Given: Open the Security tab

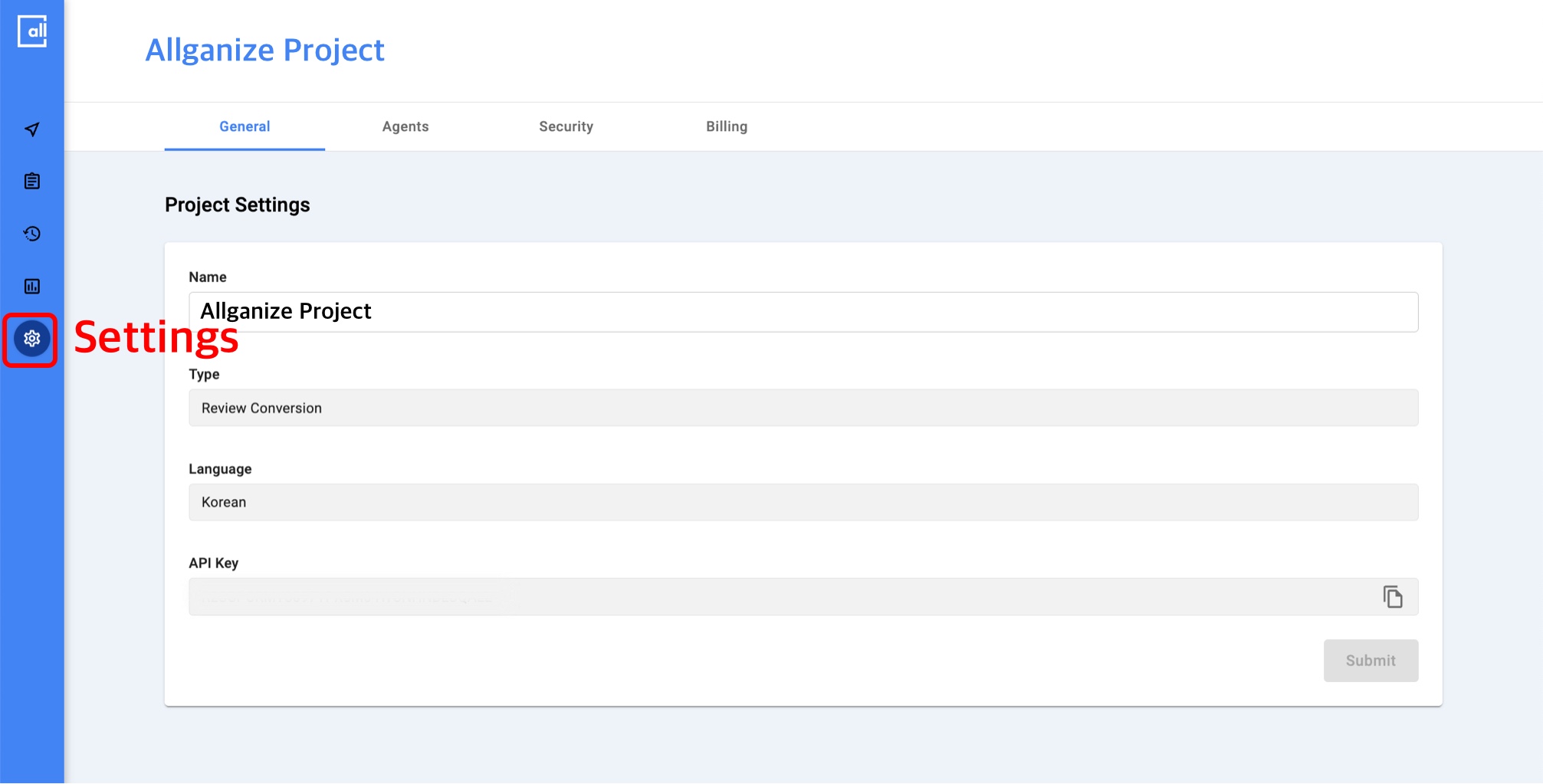Looking at the screenshot, I should (x=566, y=126).
